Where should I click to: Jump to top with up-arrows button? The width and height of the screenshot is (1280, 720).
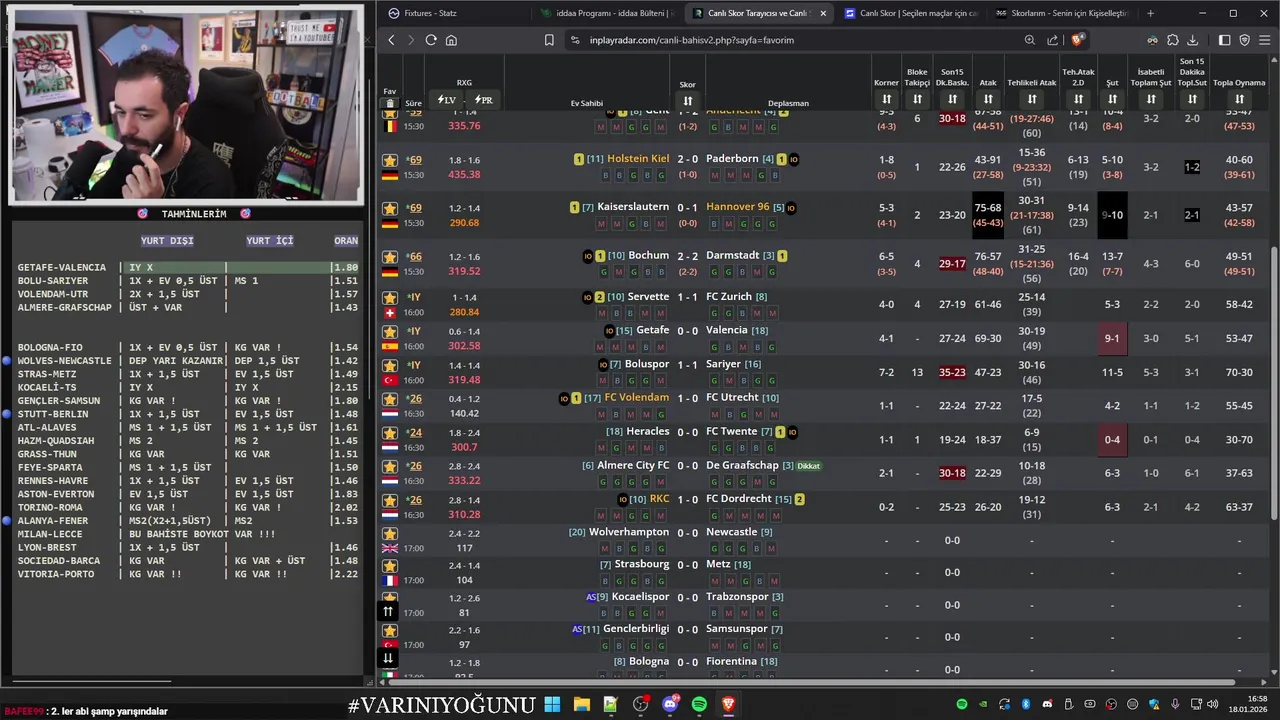(x=388, y=611)
